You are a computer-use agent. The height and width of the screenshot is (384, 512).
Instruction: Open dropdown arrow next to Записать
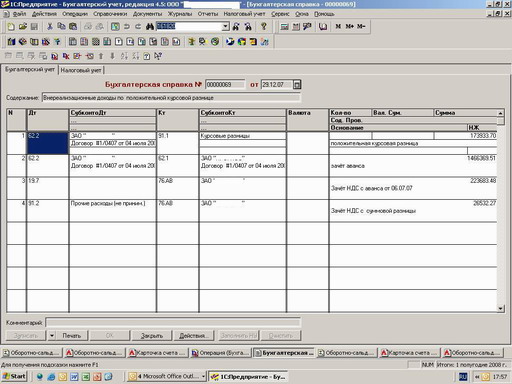click(52, 335)
